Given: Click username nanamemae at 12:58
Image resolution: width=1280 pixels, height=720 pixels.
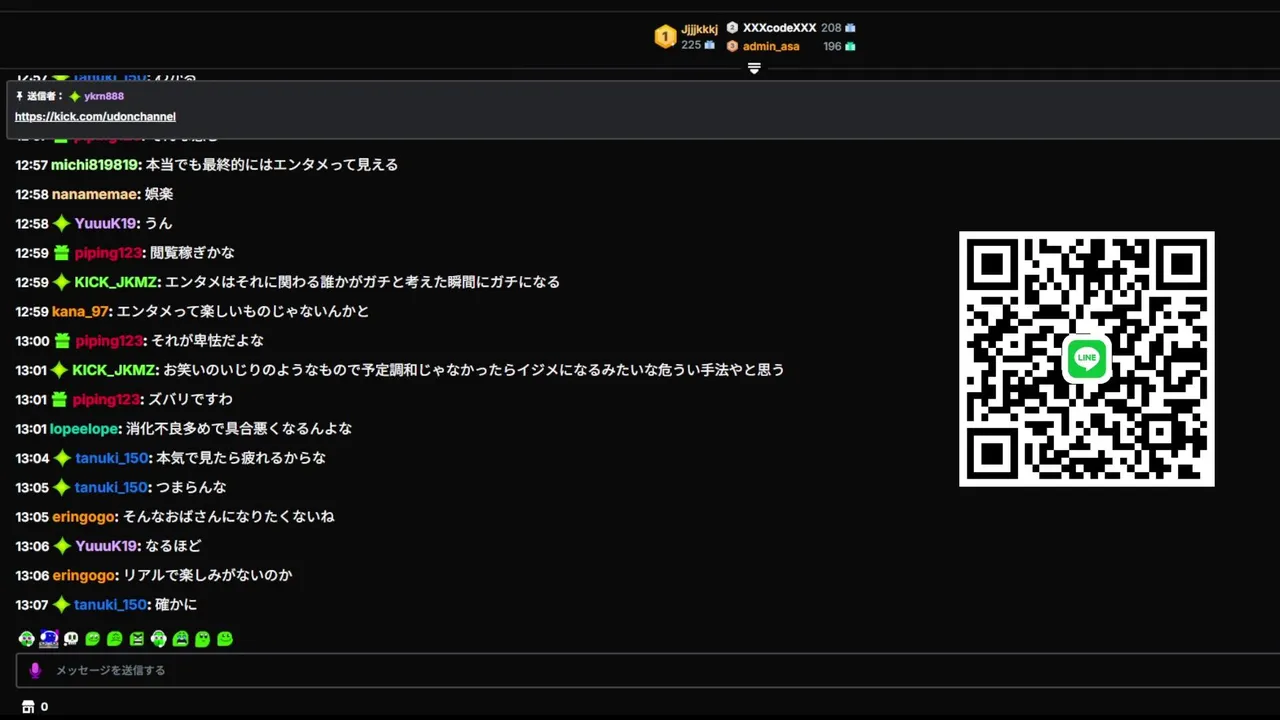Looking at the screenshot, I should pyautogui.click(x=96, y=194).
